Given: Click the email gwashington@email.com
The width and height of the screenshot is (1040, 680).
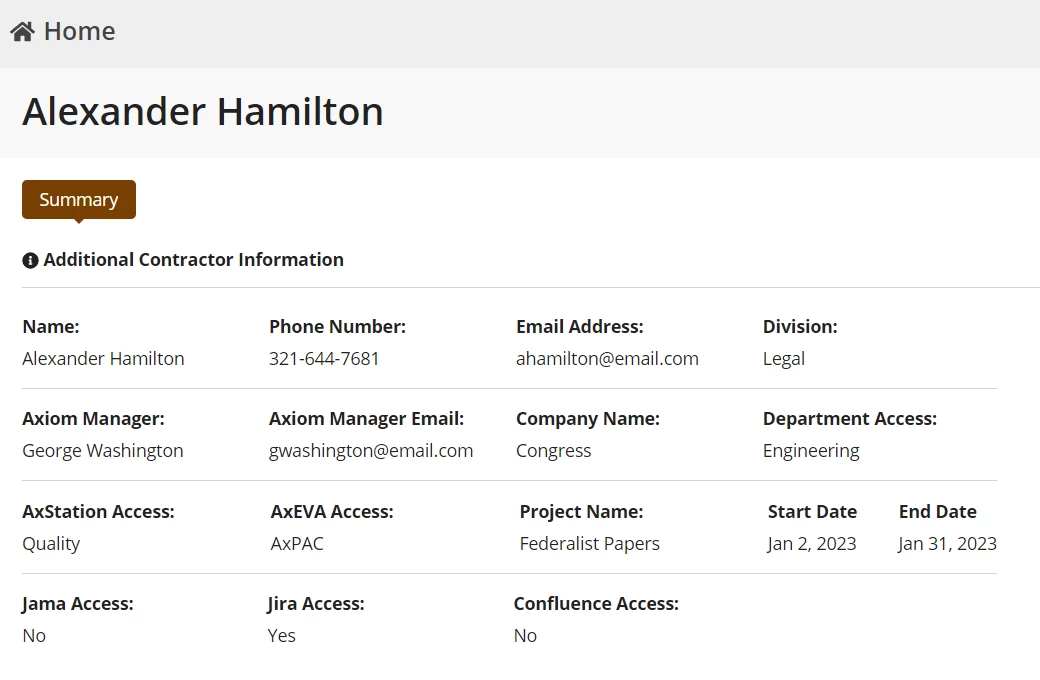Looking at the screenshot, I should point(371,451).
